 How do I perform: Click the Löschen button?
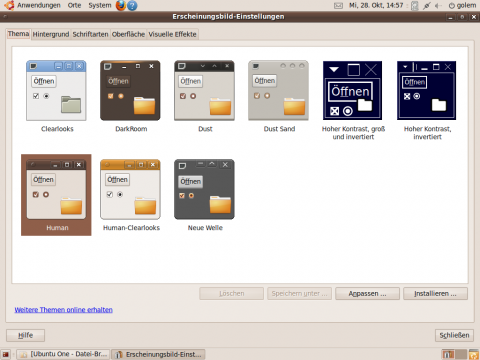point(232,294)
